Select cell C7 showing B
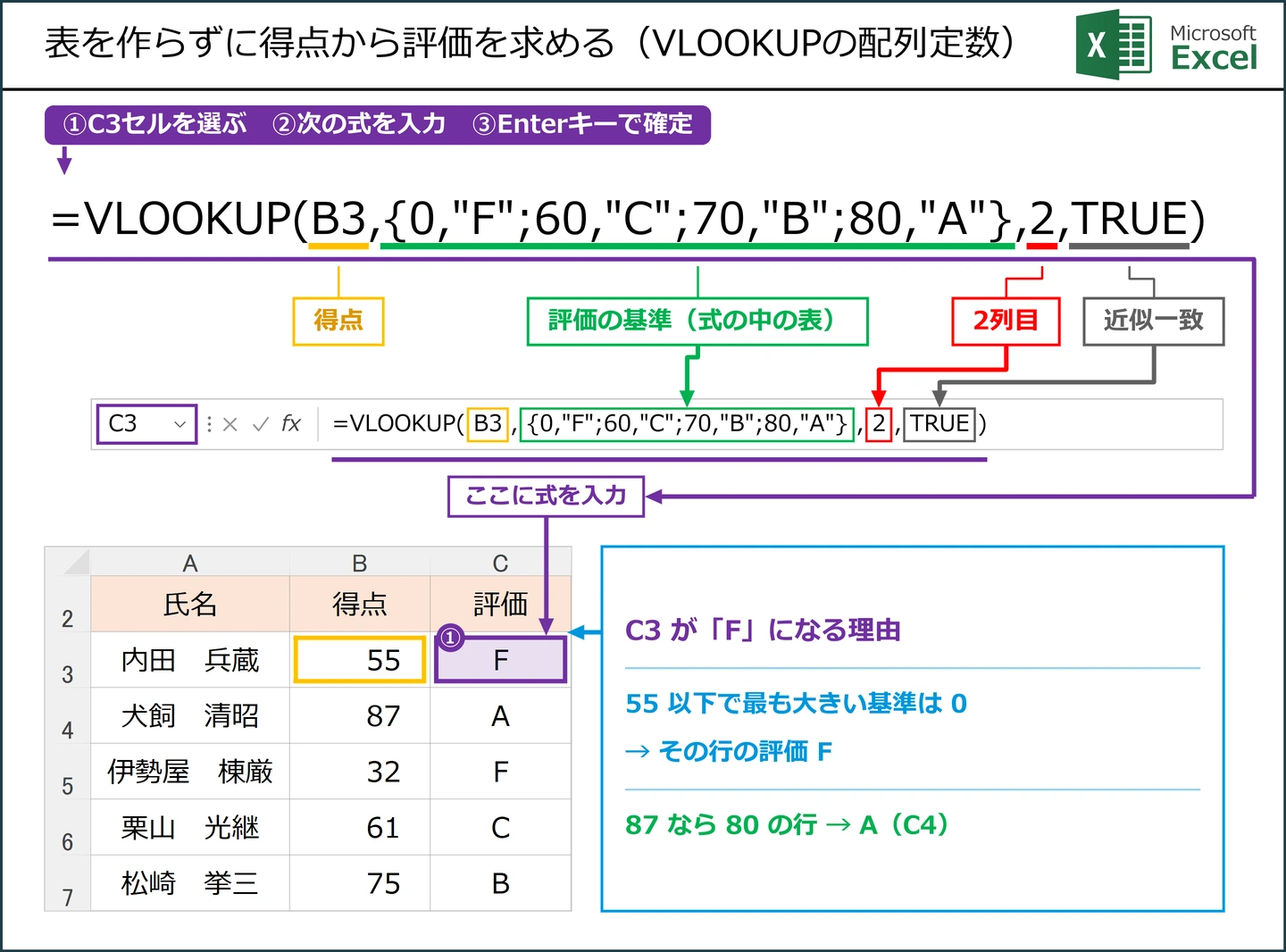The width and height of the screenshot is (1286, 952). [500, 883]
